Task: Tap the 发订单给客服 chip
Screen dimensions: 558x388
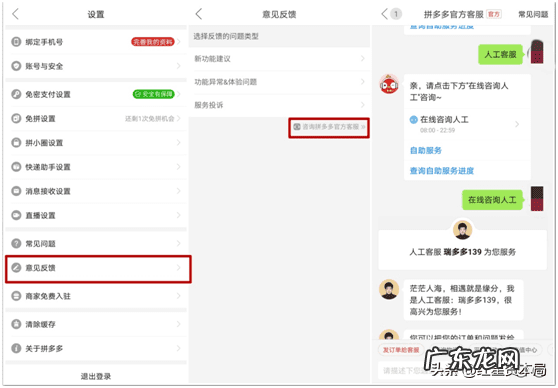Action: pos(401,350)
